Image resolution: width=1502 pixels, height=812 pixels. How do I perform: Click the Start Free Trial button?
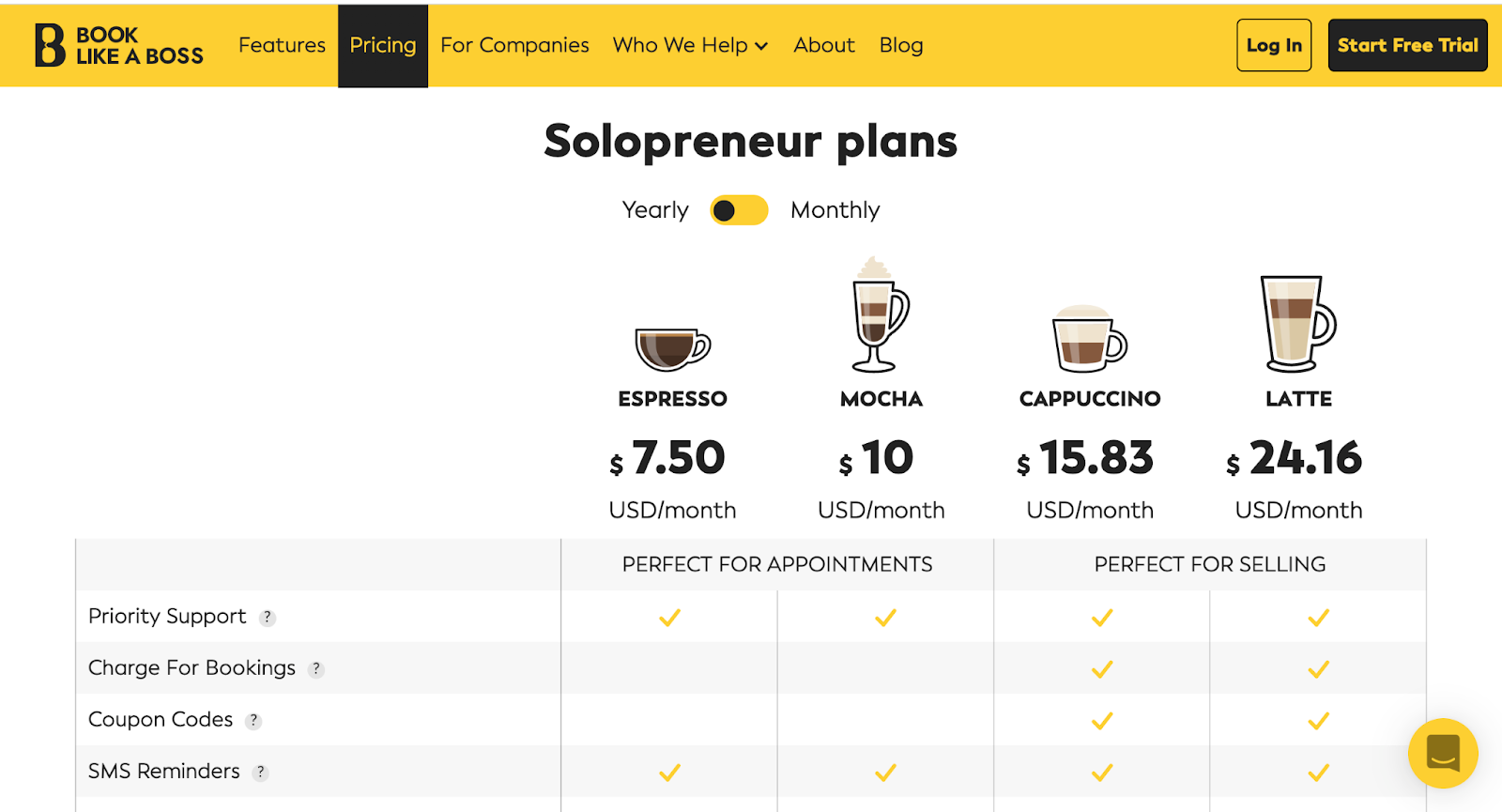[x=1407, y=45]
